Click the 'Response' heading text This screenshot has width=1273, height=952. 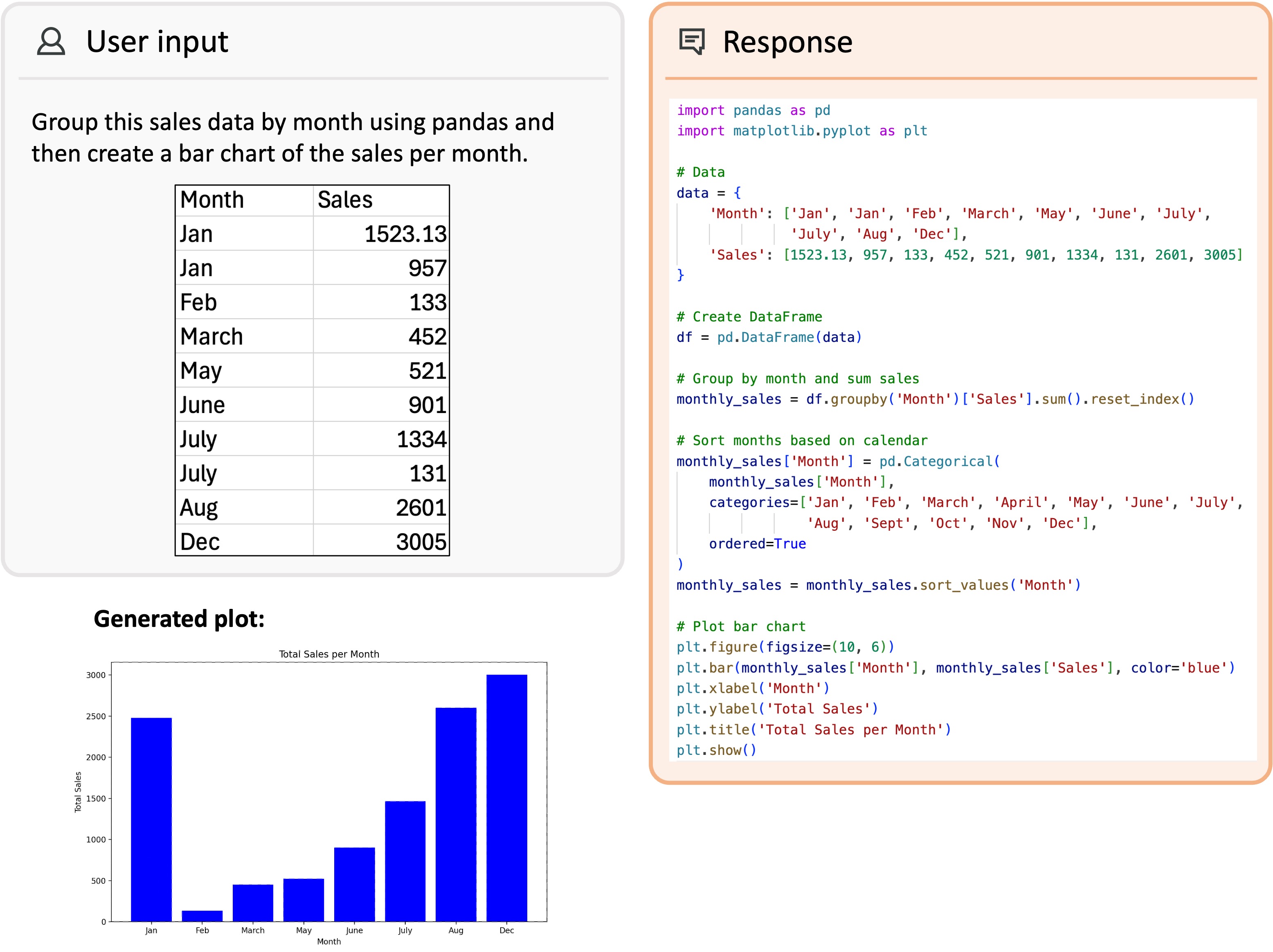787,42
